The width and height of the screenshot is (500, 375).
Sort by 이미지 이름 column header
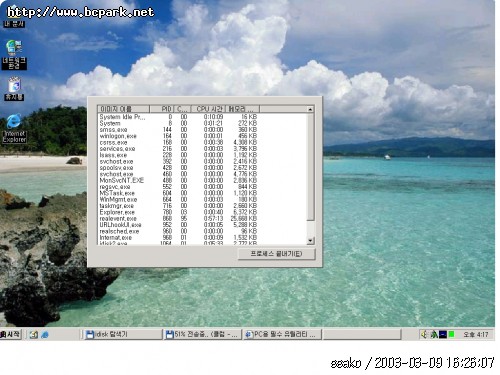click(124, 109)
